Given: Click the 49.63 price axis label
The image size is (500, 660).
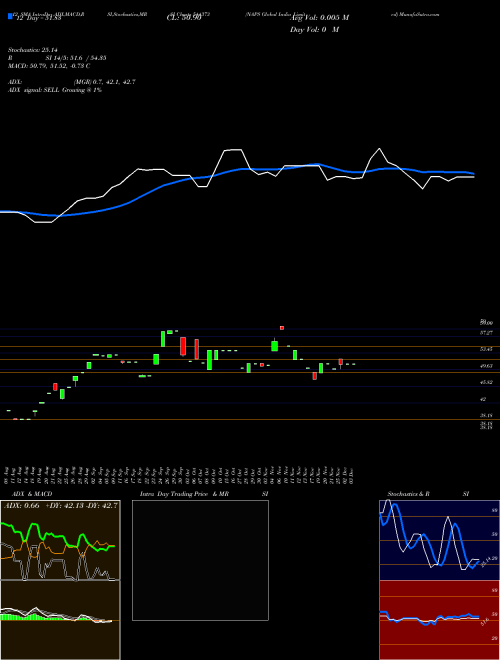Looking at the screenshot, I should (x=487, y=366).
